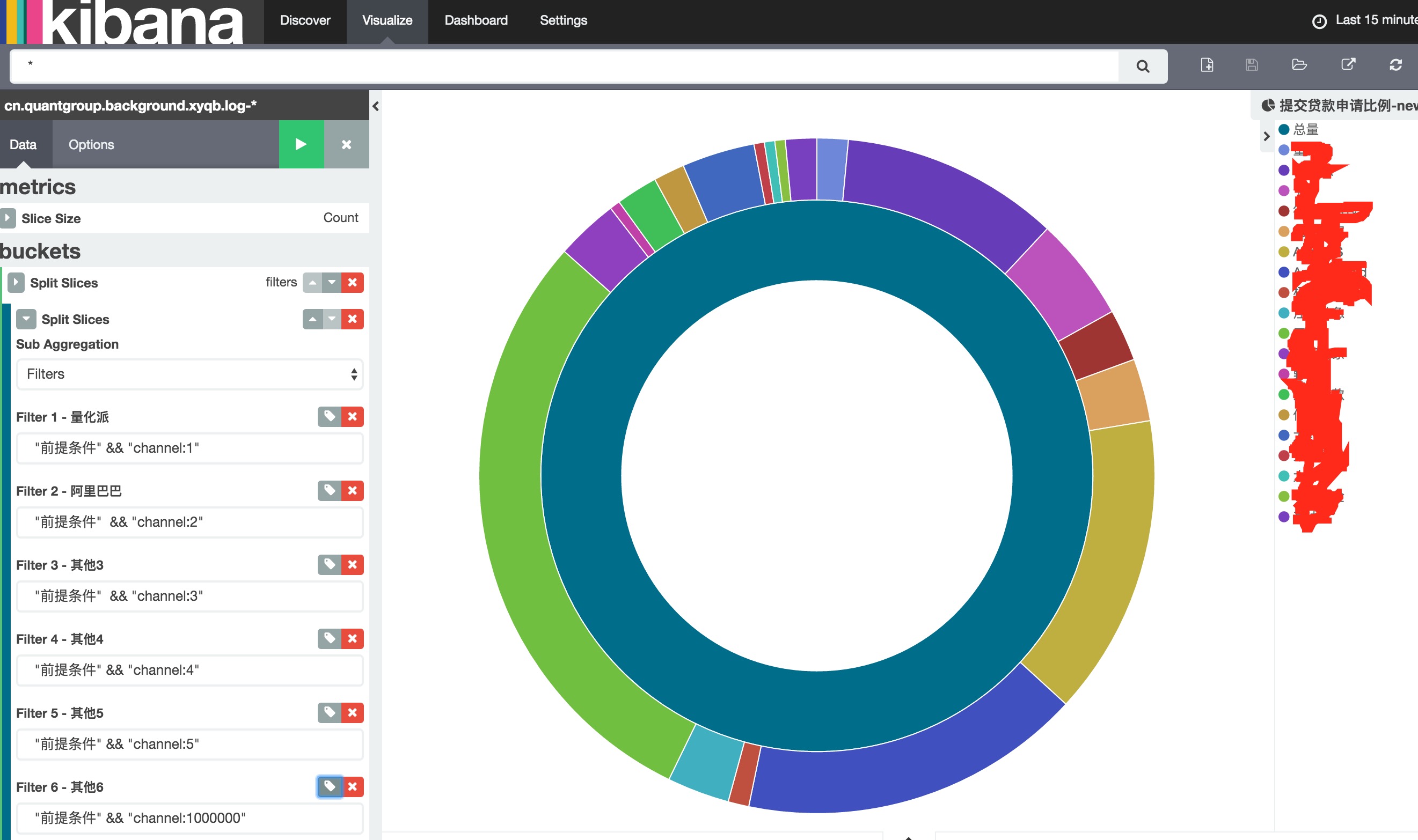Open the Settings tab
Viewport: 1418px width, 840px height.
point(564,21)
